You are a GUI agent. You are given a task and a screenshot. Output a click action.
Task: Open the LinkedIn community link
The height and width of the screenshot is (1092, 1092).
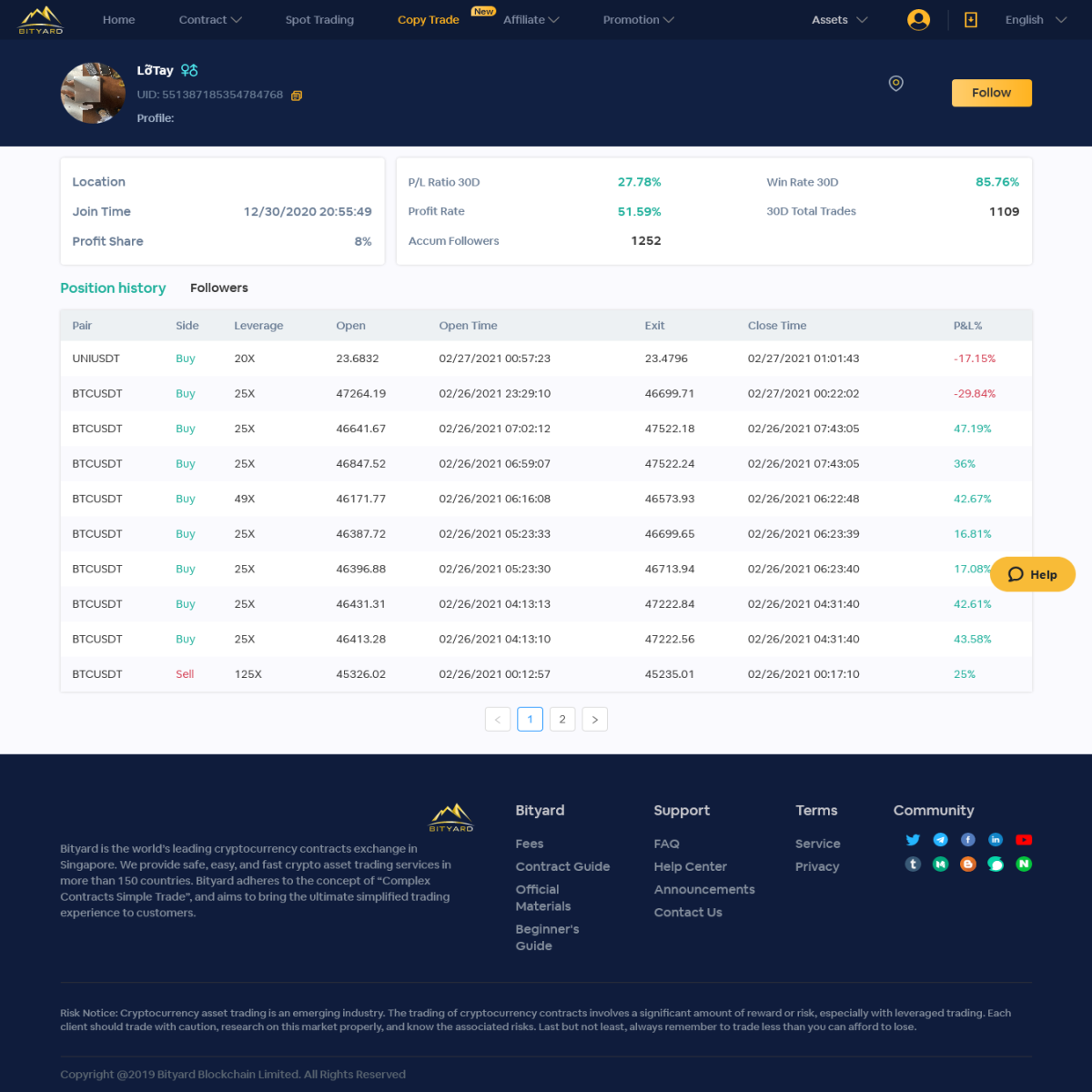click(x=996, y=840)
